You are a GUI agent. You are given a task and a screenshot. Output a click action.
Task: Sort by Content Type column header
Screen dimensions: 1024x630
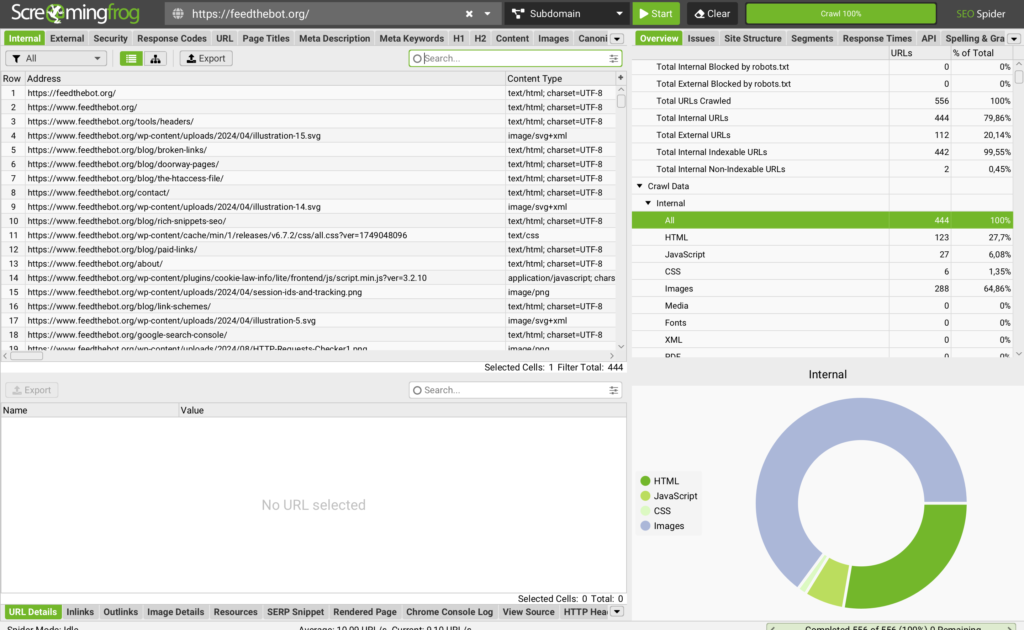pos(560,78)
